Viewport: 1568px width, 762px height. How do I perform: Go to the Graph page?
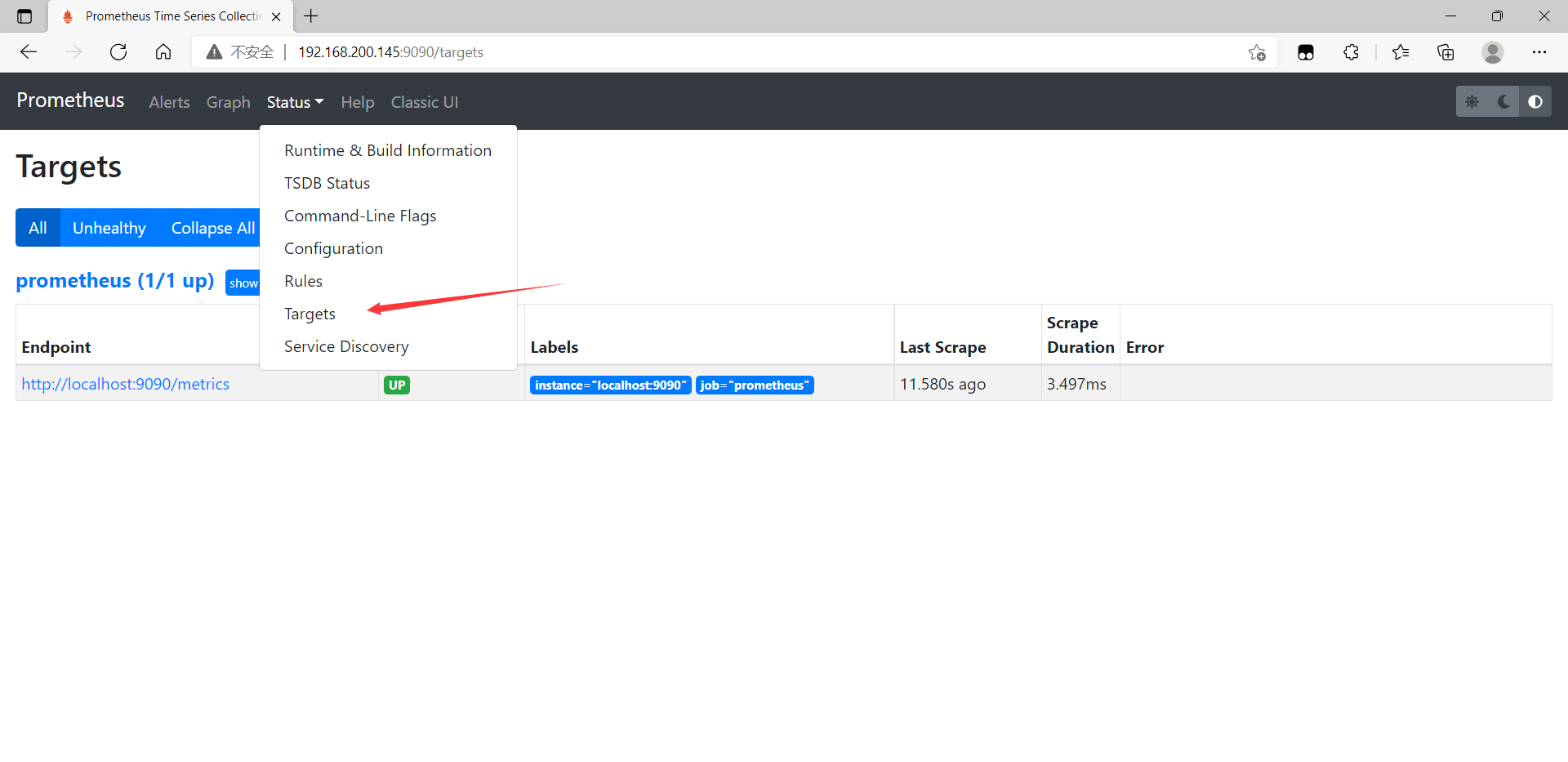pos(228,102)
